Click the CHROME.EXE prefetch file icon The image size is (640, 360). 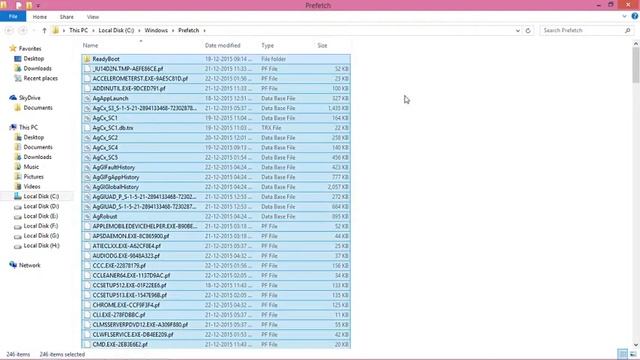87,305
